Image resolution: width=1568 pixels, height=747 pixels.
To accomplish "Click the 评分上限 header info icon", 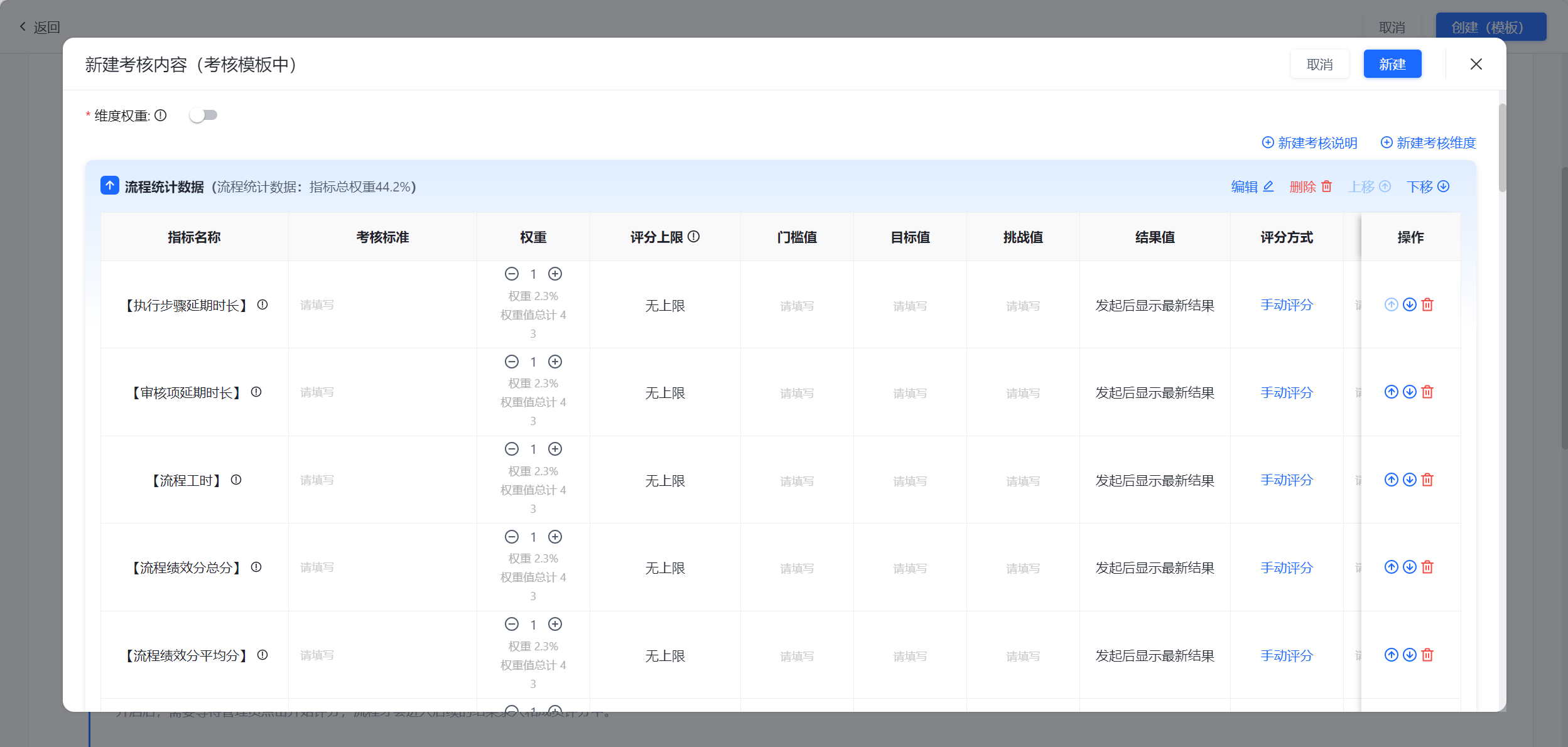I will coord(694,237).
